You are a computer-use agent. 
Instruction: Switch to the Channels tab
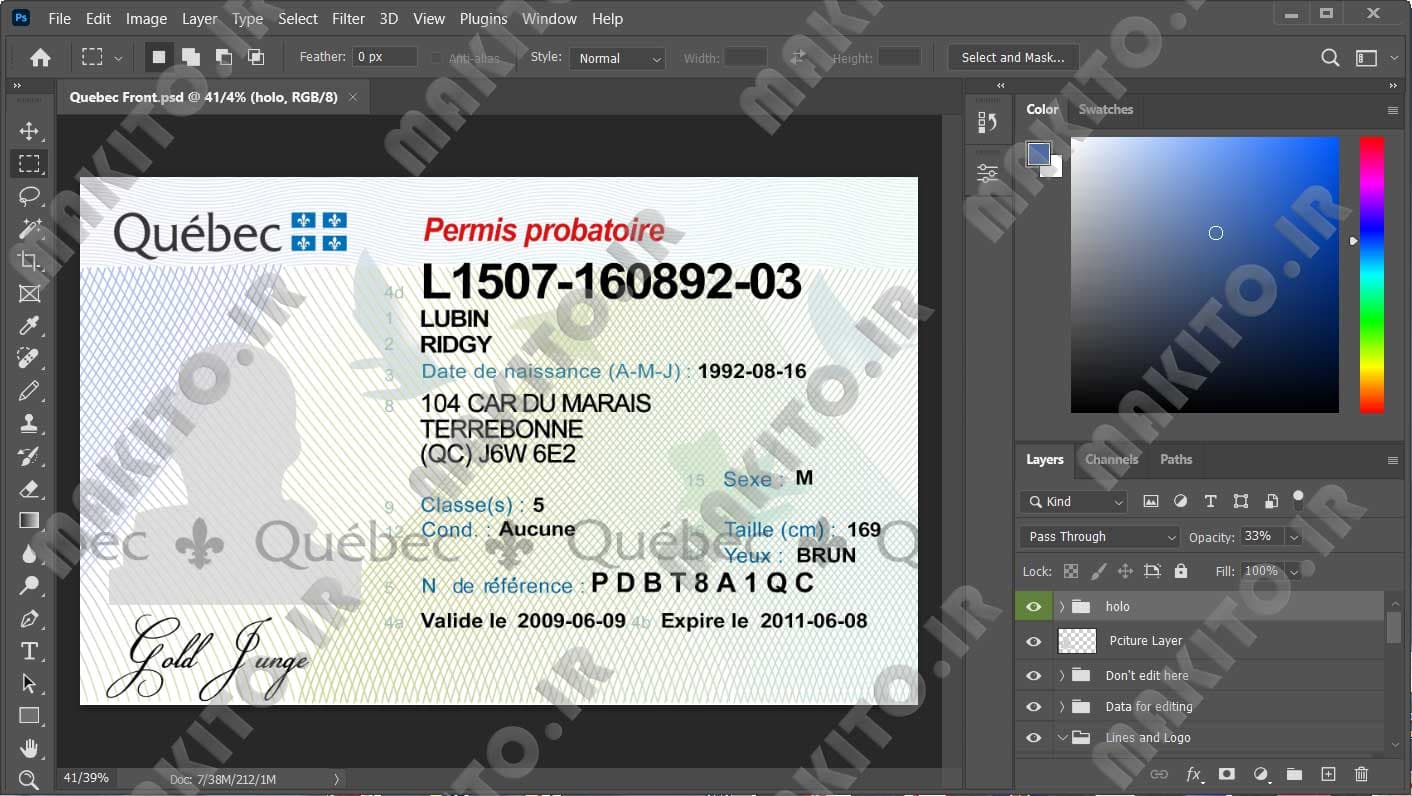pyautogui.click(x=1112, y=459)
